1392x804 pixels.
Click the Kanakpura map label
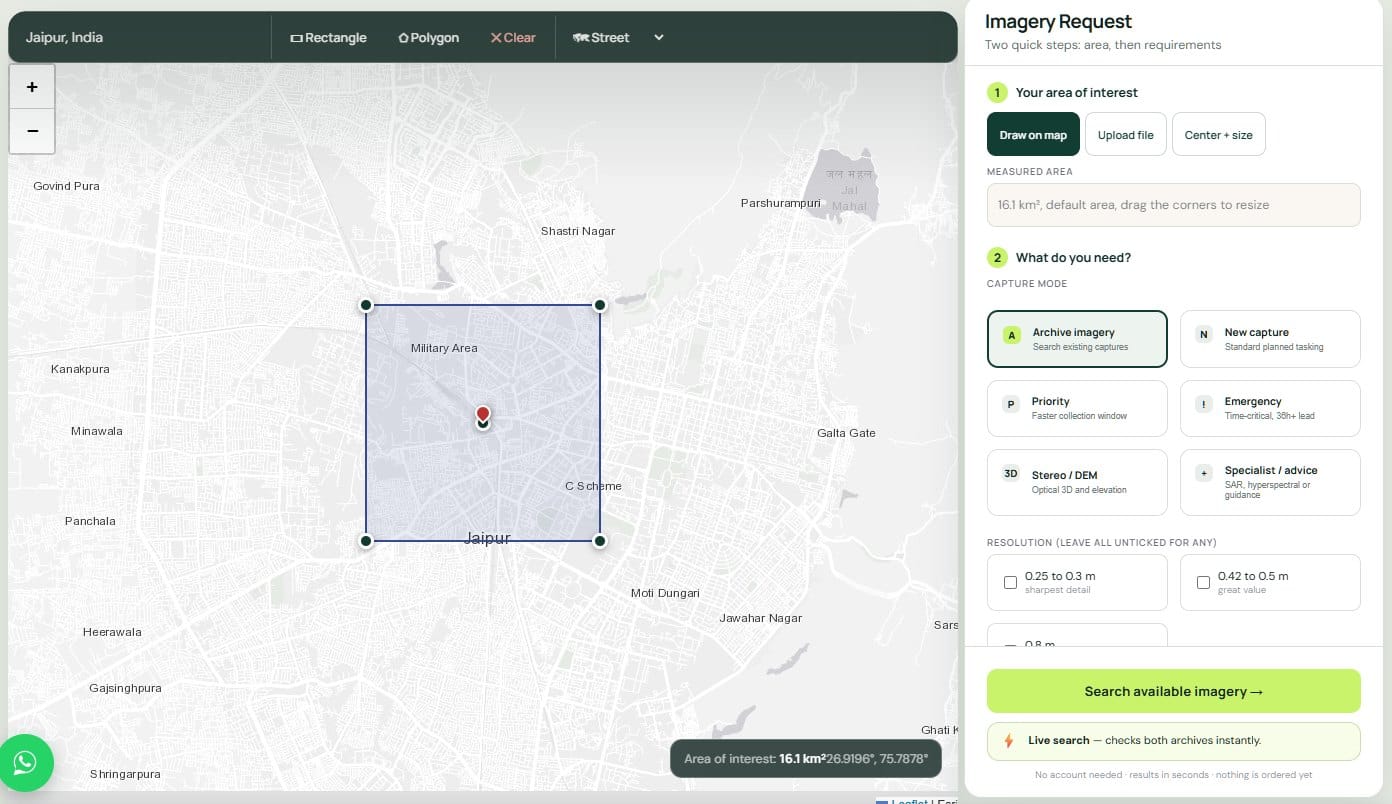pos(80,369)
